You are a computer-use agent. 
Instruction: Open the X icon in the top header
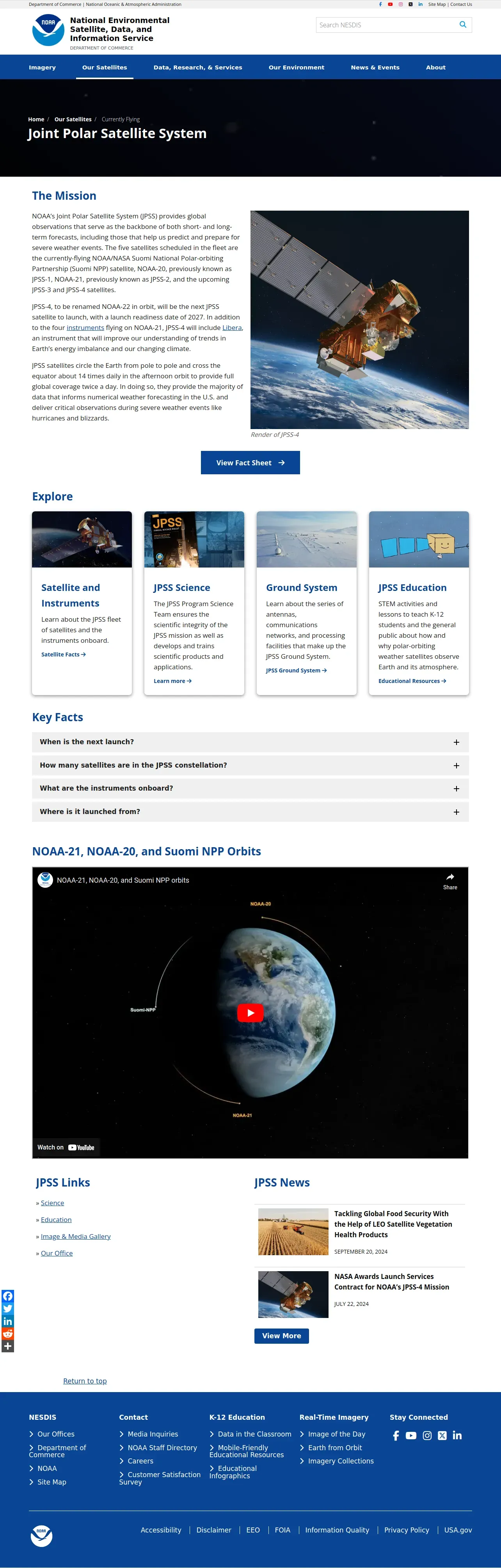[410, 4]
